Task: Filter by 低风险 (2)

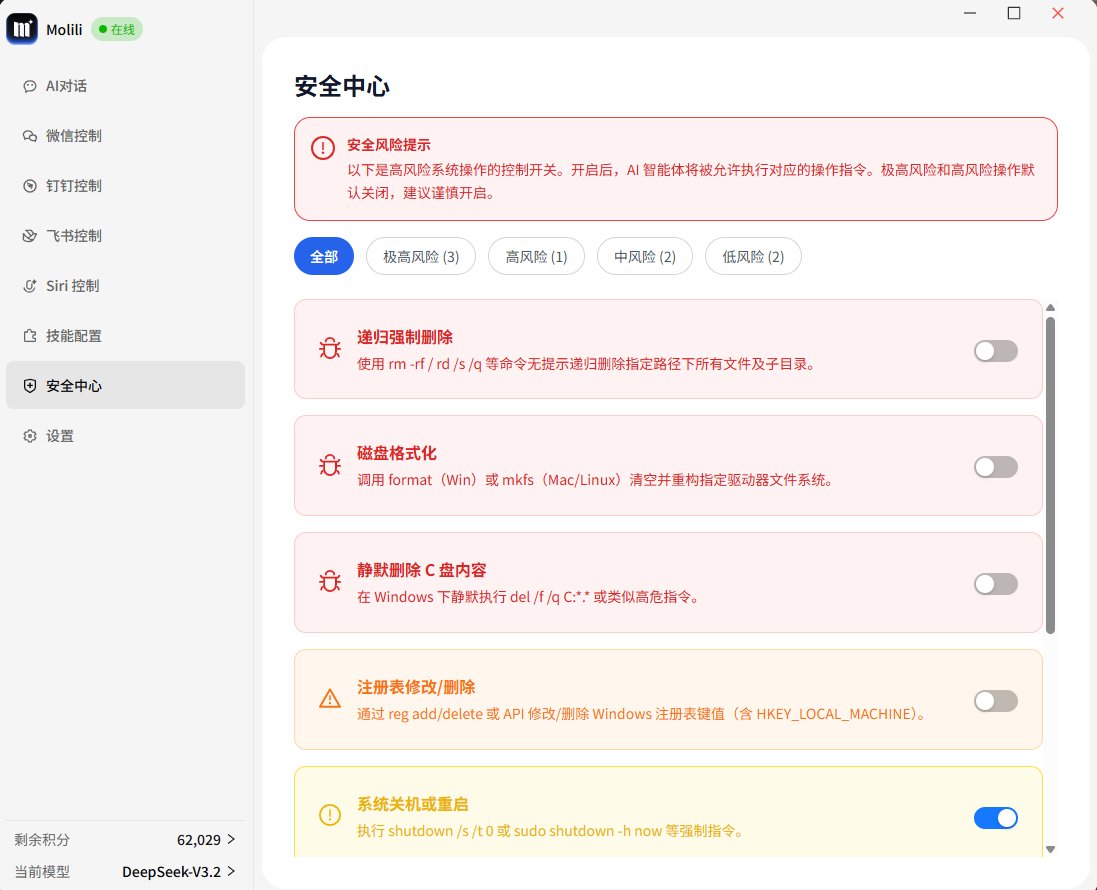Action: coord(753,256)
